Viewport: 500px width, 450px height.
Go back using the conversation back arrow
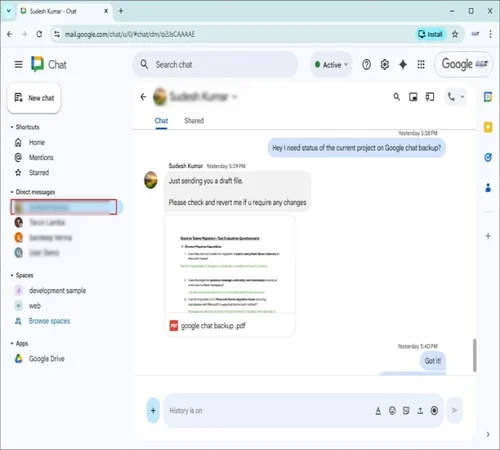[143, 97]
